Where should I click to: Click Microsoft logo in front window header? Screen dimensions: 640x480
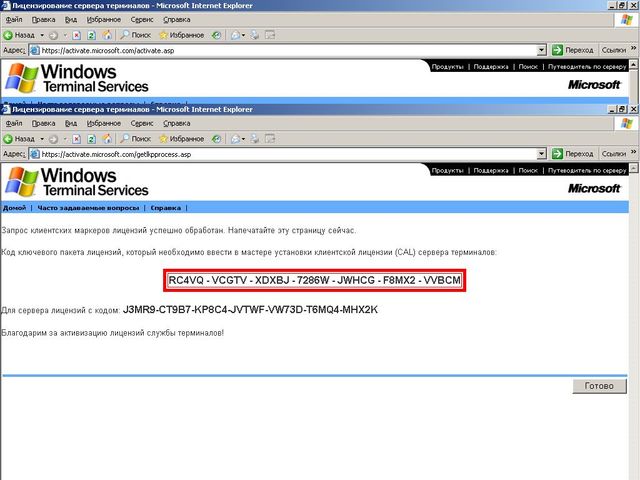[x=594, y=188]
